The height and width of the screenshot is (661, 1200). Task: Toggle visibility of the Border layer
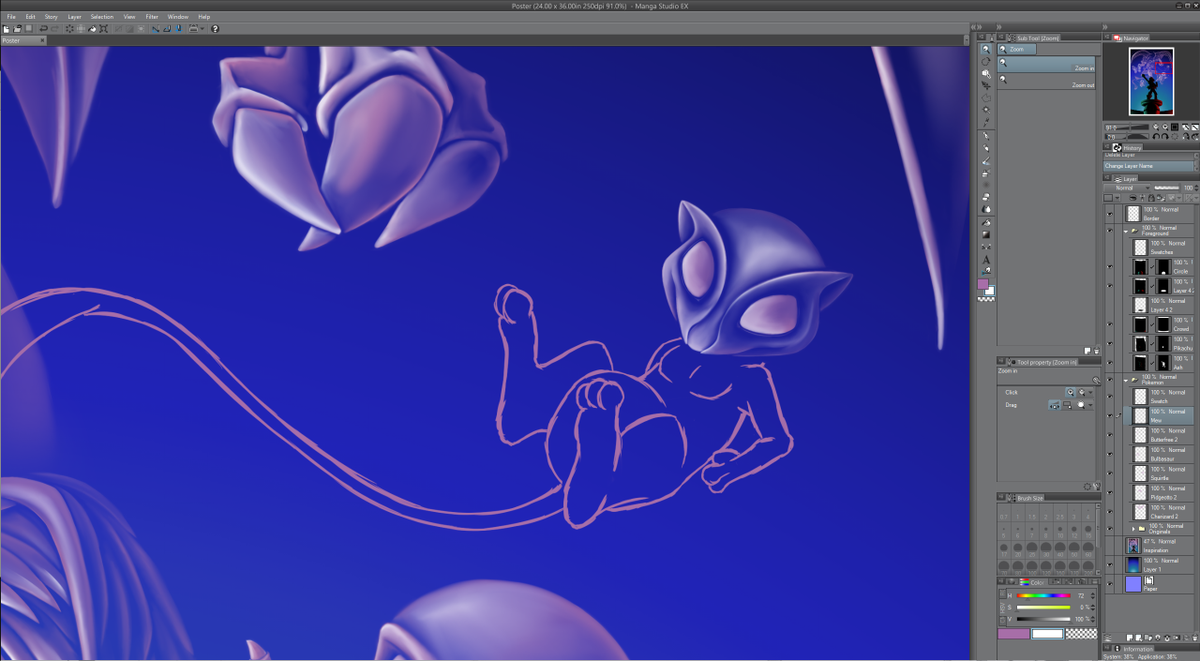point(1109,214)
